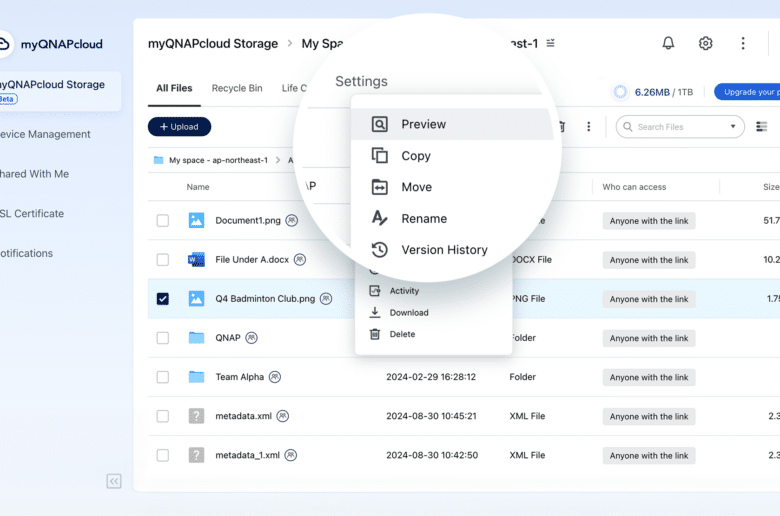Image resolution: width=780 pixels, height=516 pixels.
Task: Choose Preview in the context menu
Action: [452, 124]
